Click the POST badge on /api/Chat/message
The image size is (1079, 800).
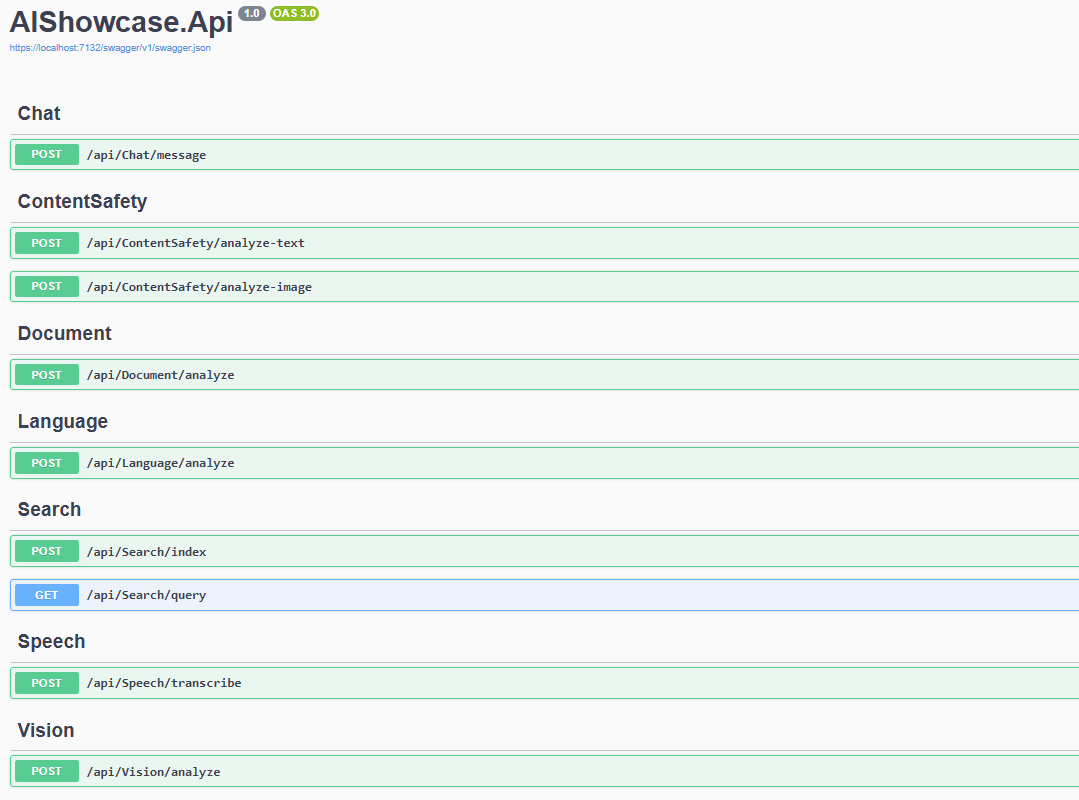46,154
